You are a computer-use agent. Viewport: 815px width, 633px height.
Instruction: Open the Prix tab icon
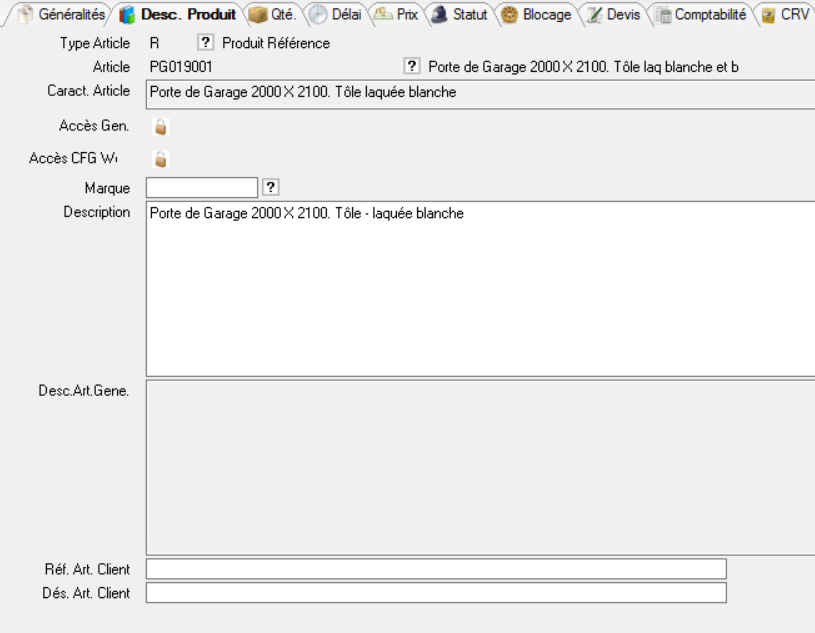click(383, 15)
